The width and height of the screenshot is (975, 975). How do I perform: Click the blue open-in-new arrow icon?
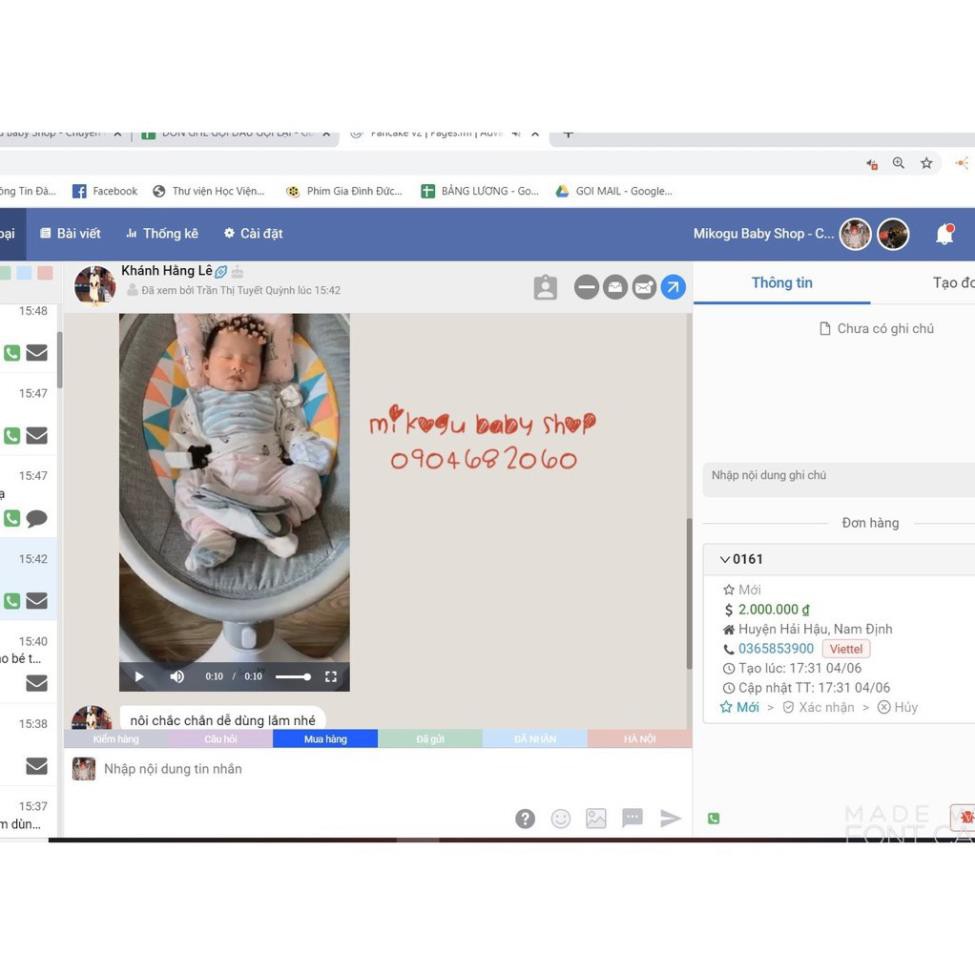[673, 288]
